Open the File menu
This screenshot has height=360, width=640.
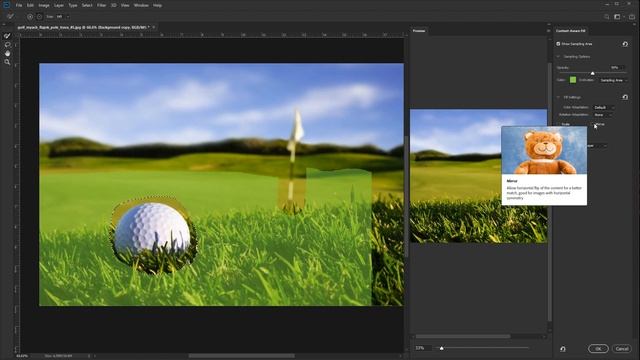[x=19, y=5]
